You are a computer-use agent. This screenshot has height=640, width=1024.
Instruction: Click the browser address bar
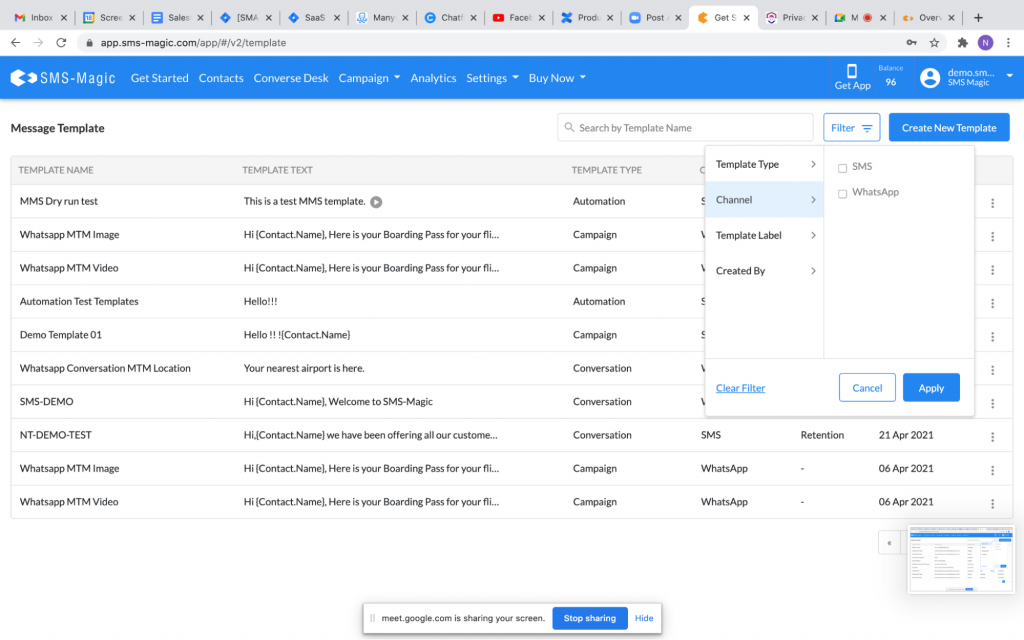point(490,42)
